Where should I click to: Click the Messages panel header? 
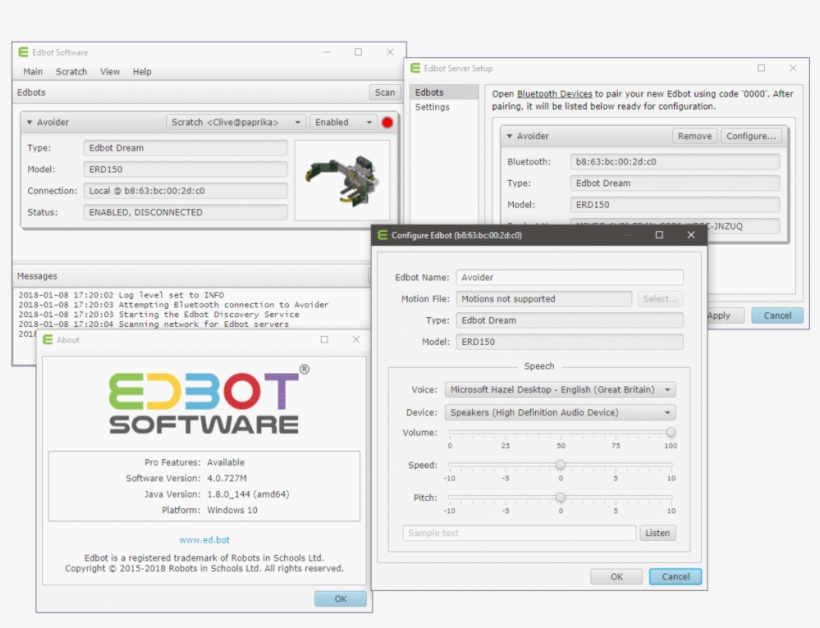(x=191, y=276)
